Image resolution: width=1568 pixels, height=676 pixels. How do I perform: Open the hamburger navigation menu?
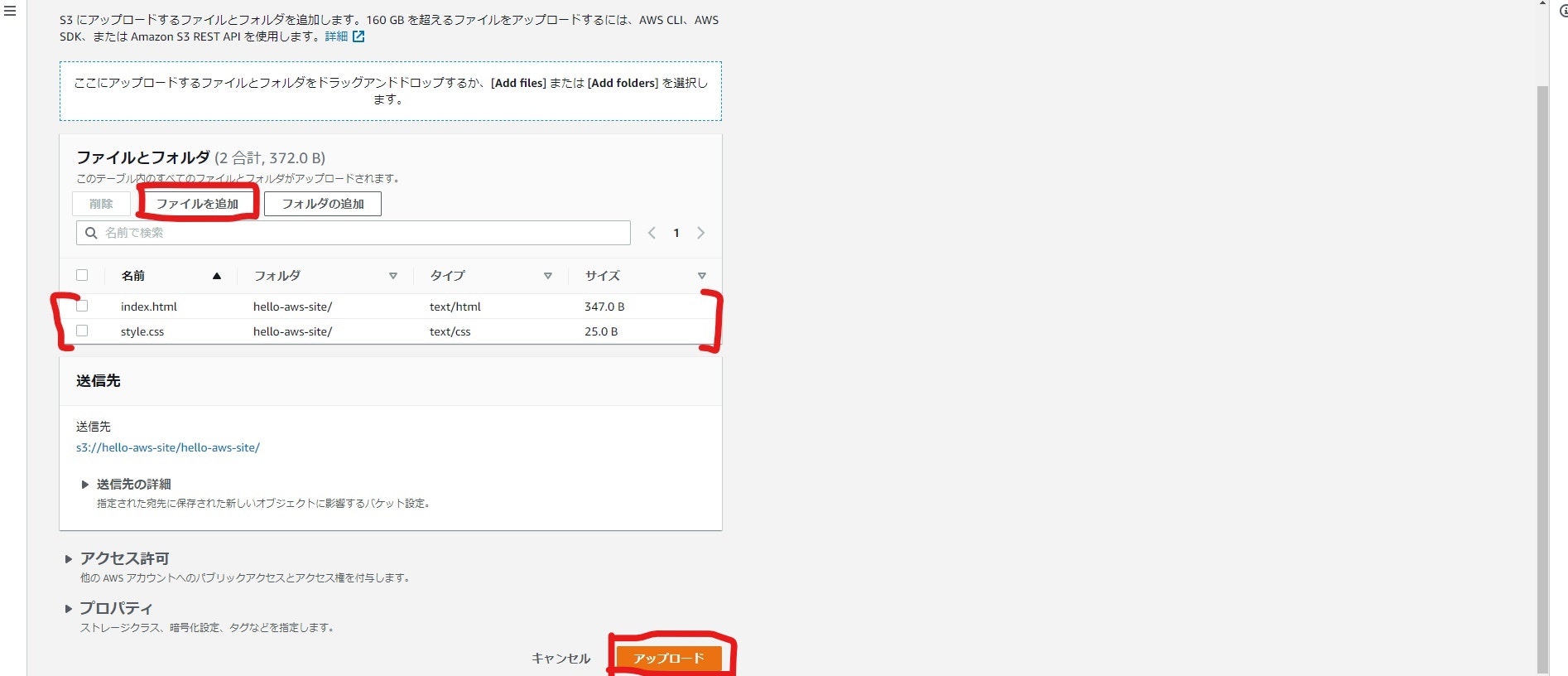pyautogui.click(x=10, y=12)
